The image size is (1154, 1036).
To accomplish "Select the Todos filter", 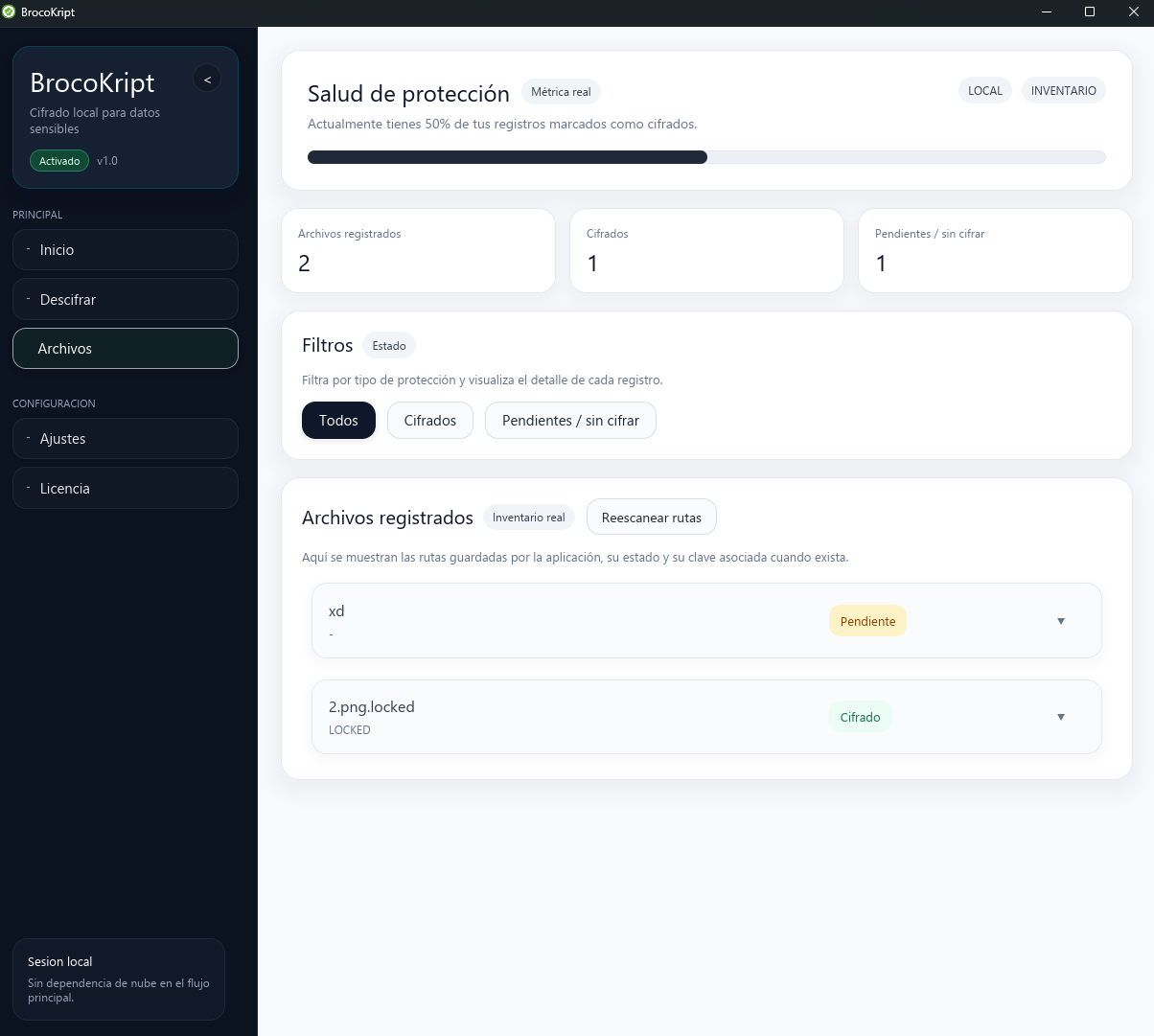I will 338,421.
